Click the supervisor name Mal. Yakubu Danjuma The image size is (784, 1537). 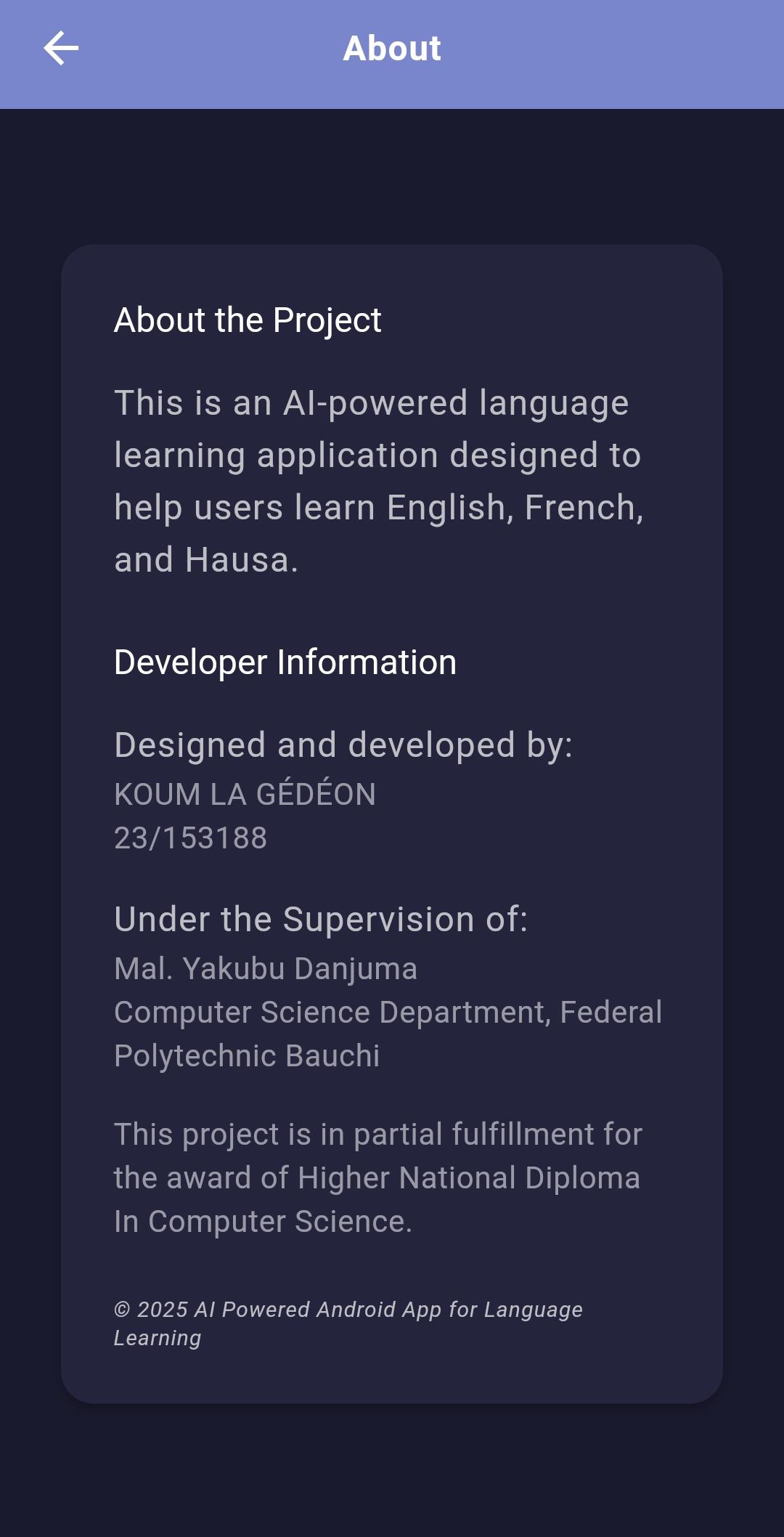pyautogui.click(x=266, y=967)
